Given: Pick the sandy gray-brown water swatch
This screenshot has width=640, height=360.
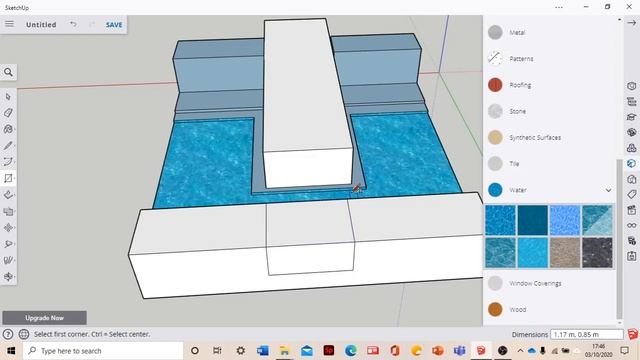Looking at the screenshot, I should coord(565,253).
